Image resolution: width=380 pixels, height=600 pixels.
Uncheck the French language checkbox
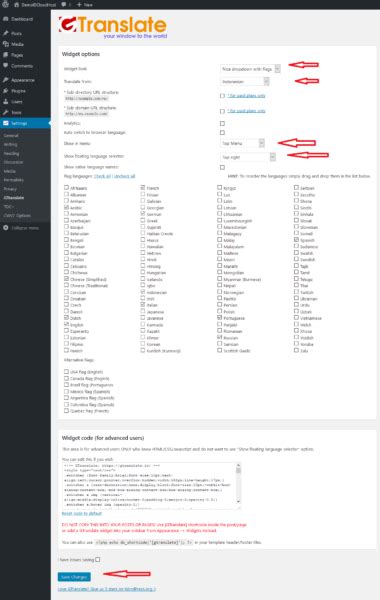click(143, 188)
